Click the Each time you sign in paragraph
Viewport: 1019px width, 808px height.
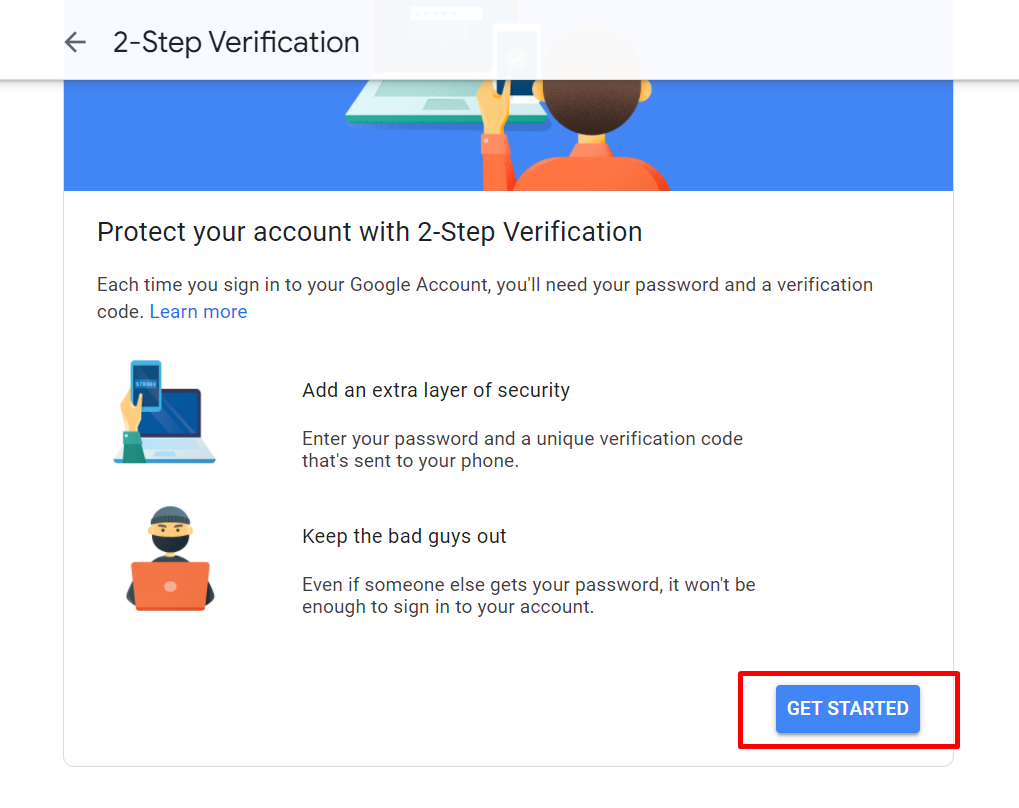click(485, 298)
